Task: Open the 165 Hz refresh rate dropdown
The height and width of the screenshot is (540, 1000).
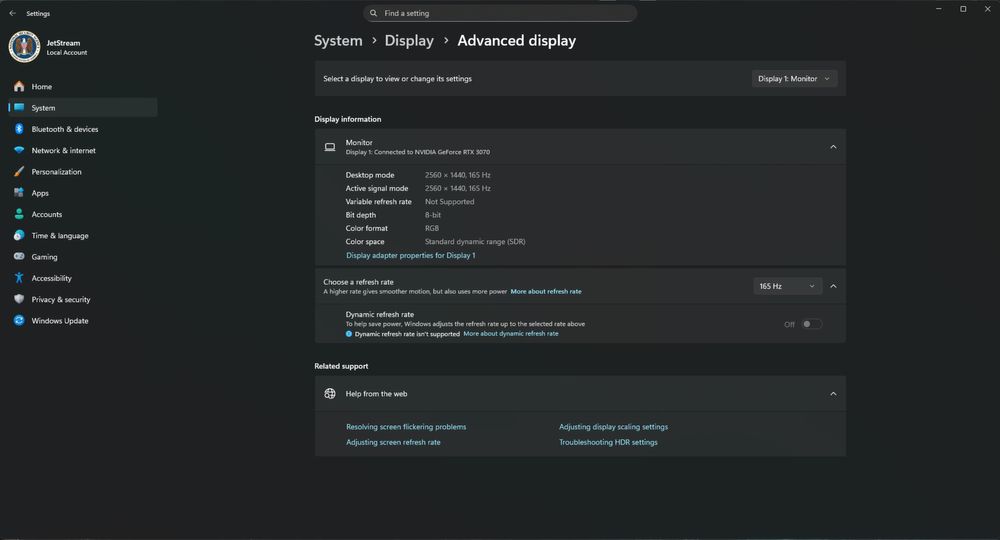Action: coord(788,286)
